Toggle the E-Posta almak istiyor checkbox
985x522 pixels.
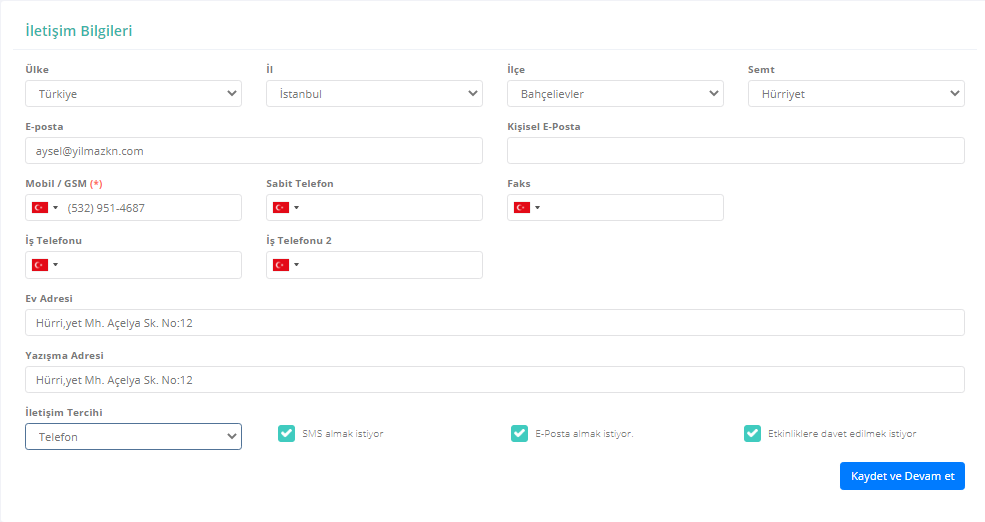519,434
